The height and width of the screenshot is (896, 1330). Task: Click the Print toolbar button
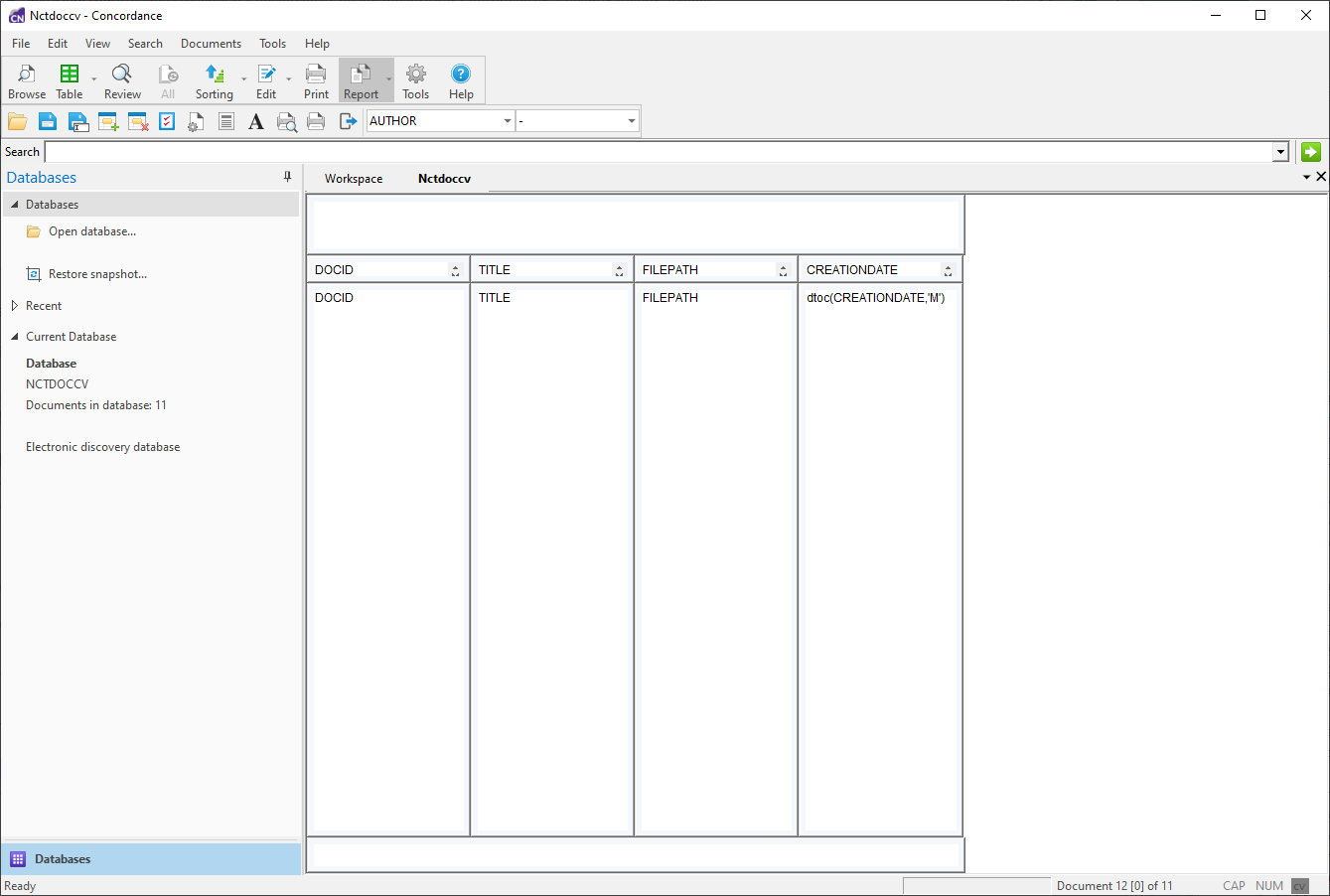(x=316, y=81)
